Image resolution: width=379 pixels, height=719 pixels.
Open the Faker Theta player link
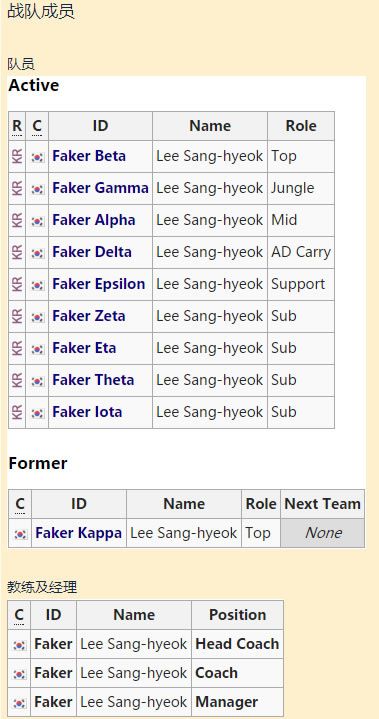tap(93, 380)
